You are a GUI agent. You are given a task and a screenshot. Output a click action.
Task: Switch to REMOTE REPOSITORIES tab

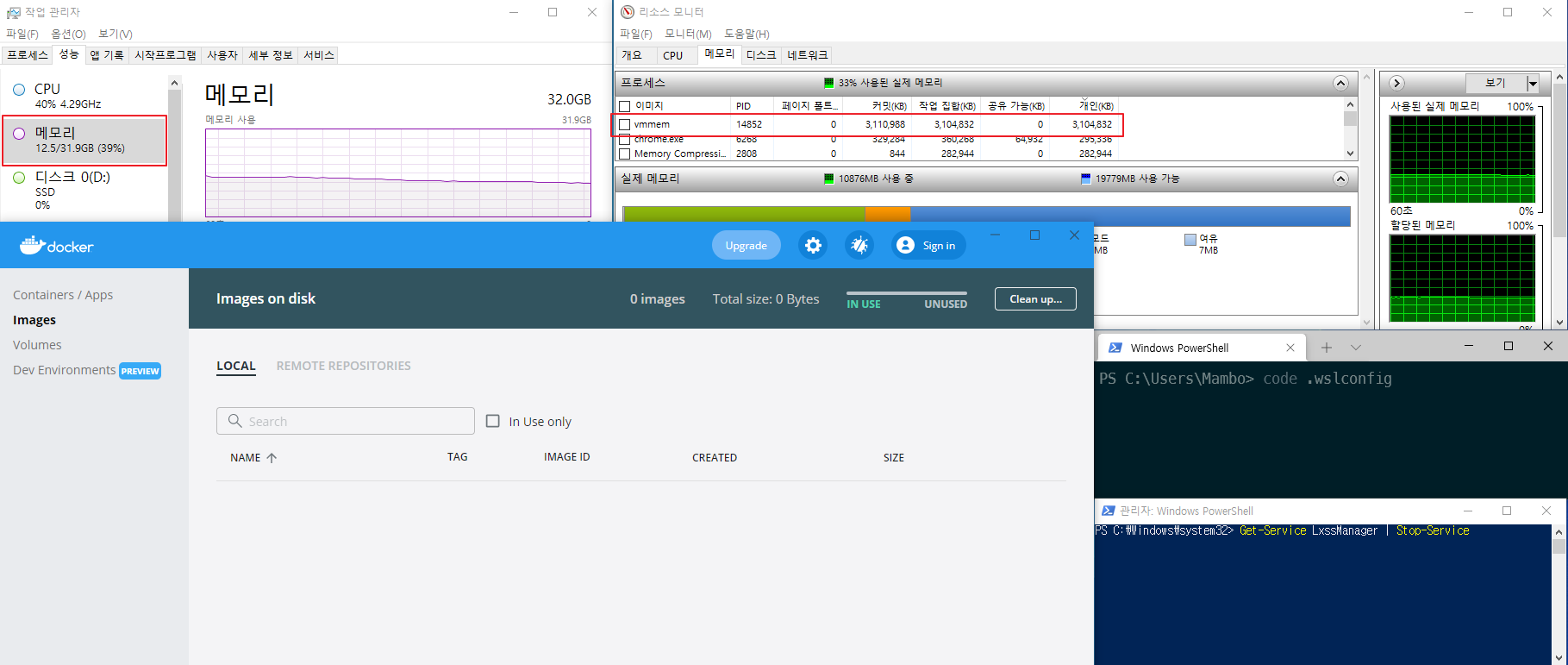[343, 366]
